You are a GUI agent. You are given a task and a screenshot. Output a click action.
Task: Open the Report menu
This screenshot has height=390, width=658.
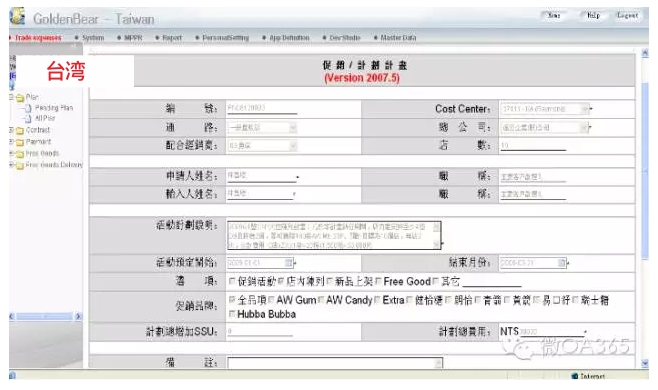pos(172,38)
